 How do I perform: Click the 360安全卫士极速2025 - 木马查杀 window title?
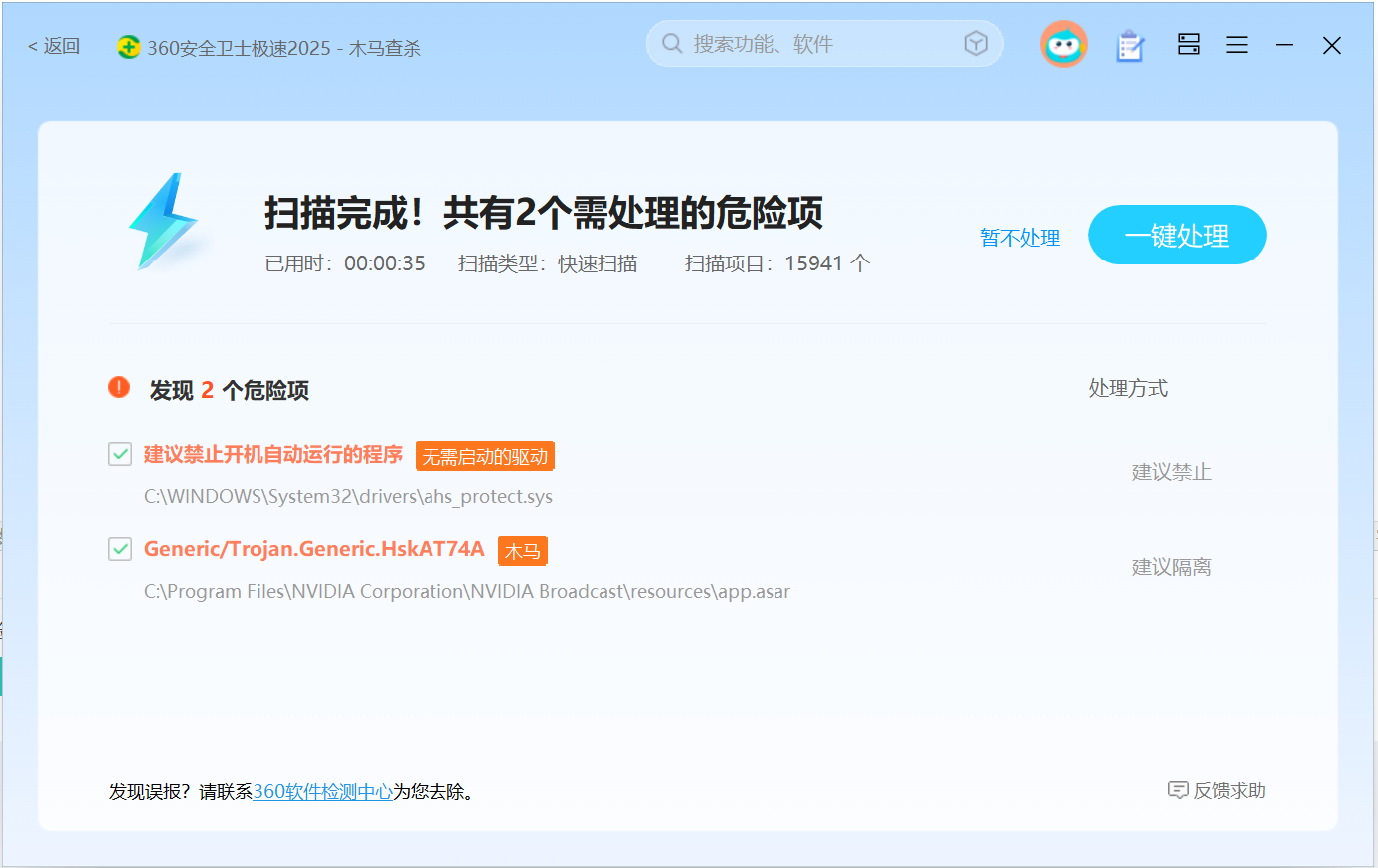[x=284, y=48]
